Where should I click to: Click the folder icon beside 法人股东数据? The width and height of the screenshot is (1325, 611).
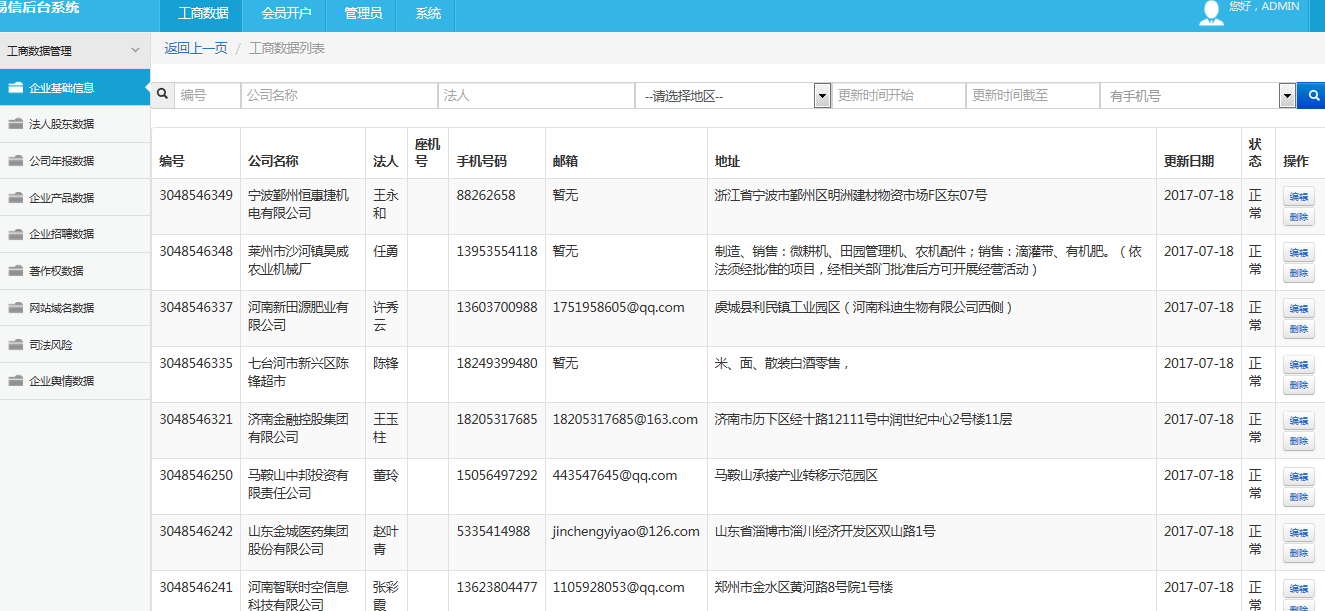[x=15, y=124]
